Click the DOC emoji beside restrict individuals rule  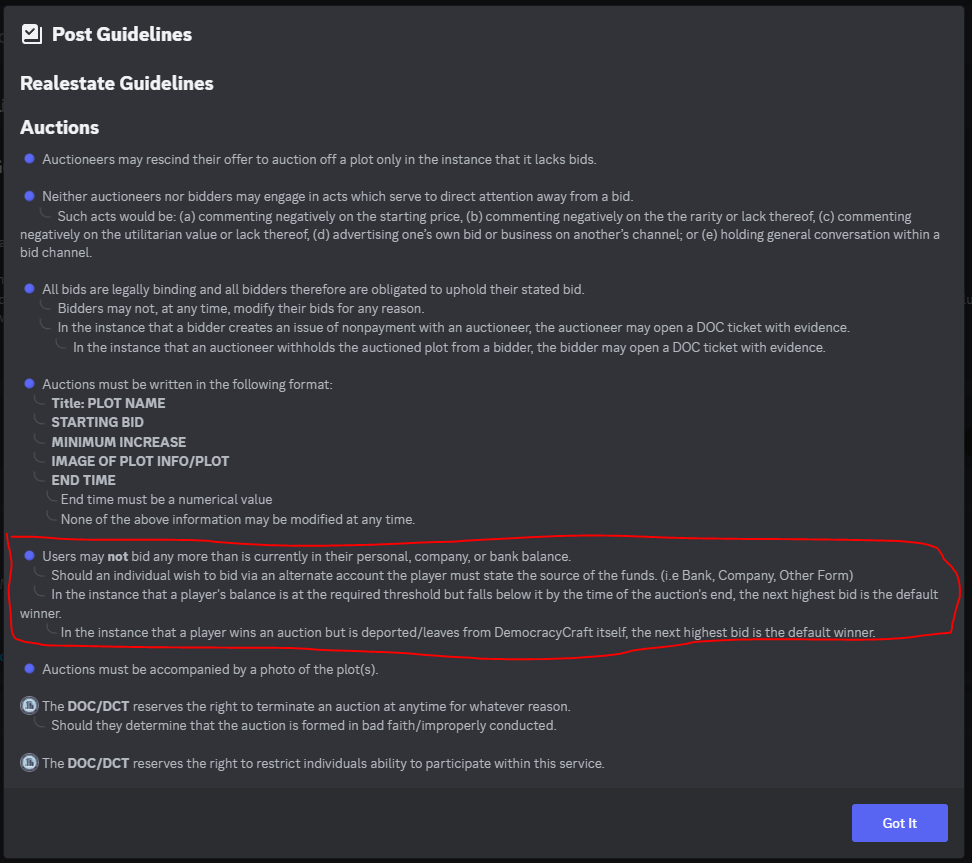point(29,763)
